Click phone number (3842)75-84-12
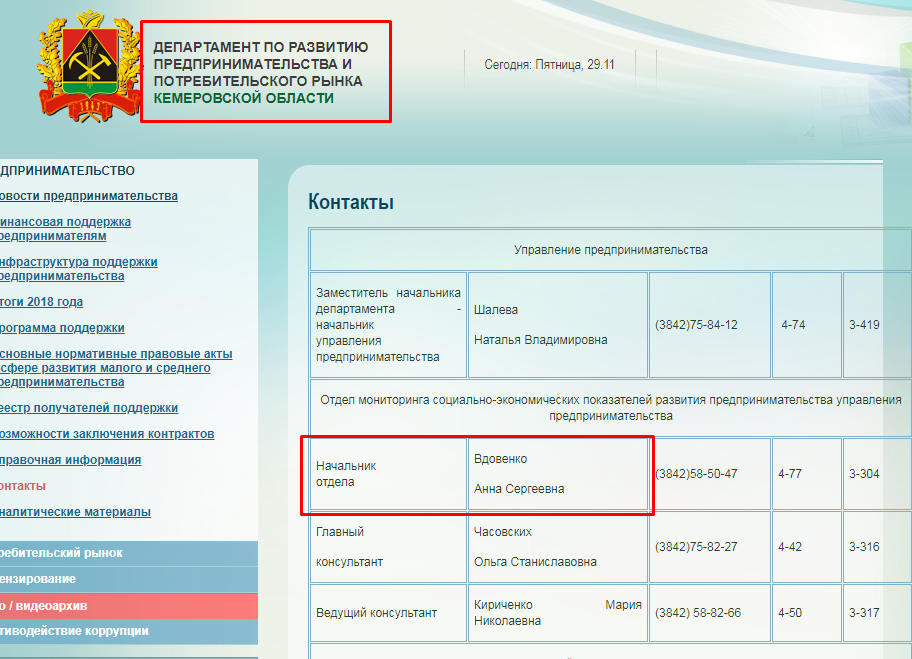 pyautogui.click(x=696, y=325)
